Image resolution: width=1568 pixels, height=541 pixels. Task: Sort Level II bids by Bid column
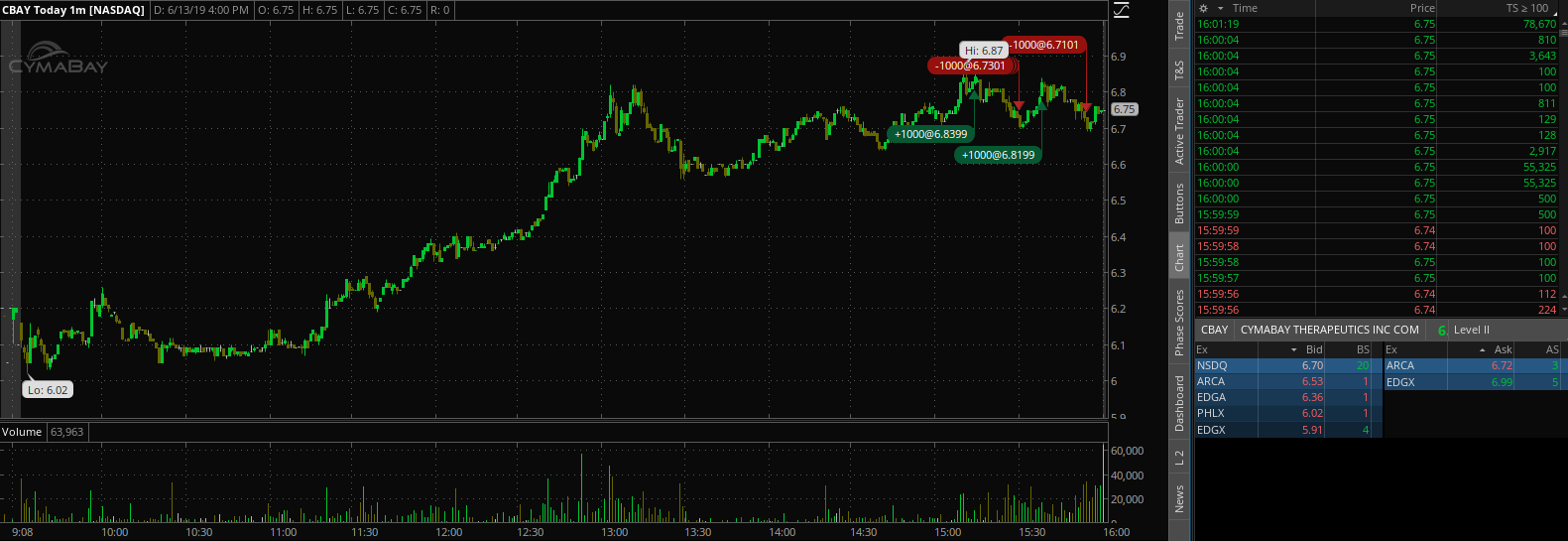(x=1314, y=349)
